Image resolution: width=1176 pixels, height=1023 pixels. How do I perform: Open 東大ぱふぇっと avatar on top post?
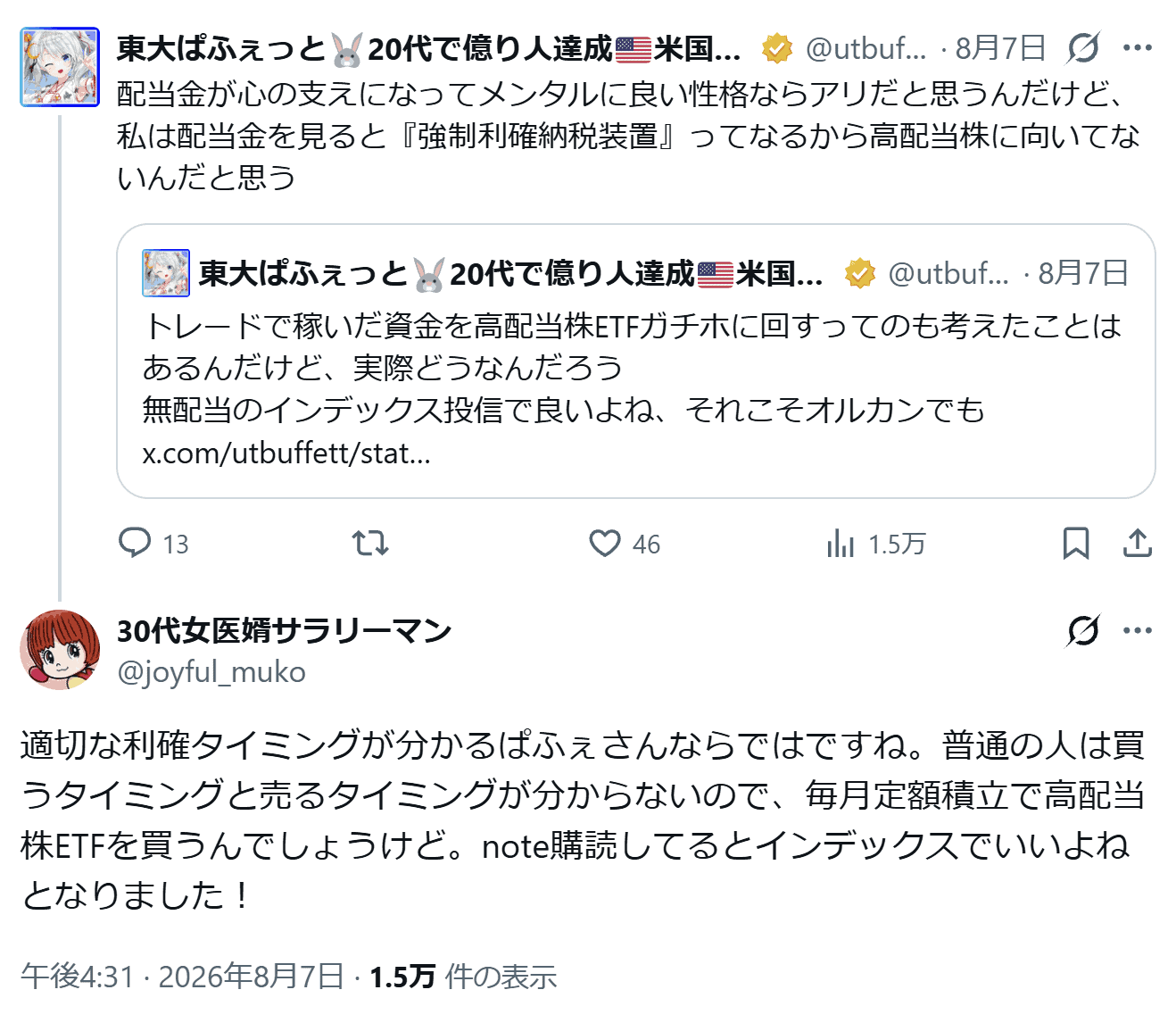[x=60, y=67]
